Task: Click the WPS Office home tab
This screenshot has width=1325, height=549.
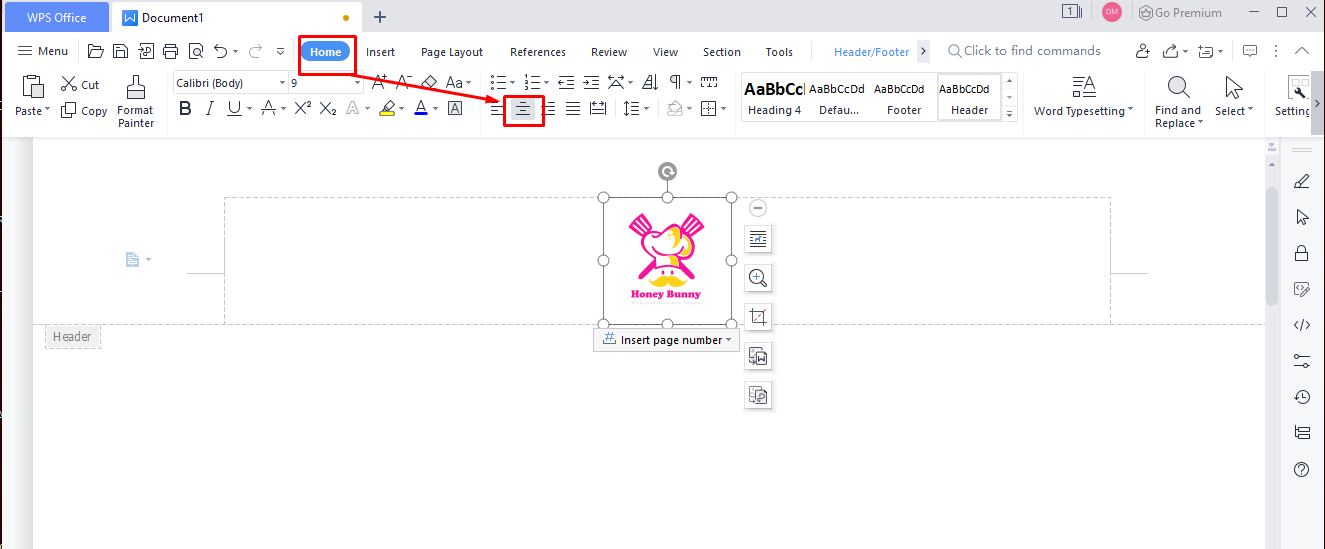Action: coord(56,17)
